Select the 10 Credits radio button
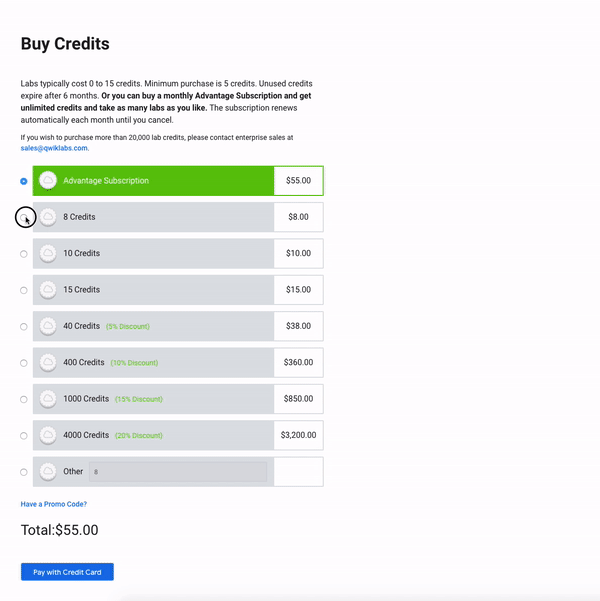 click(x=24, y=254)
